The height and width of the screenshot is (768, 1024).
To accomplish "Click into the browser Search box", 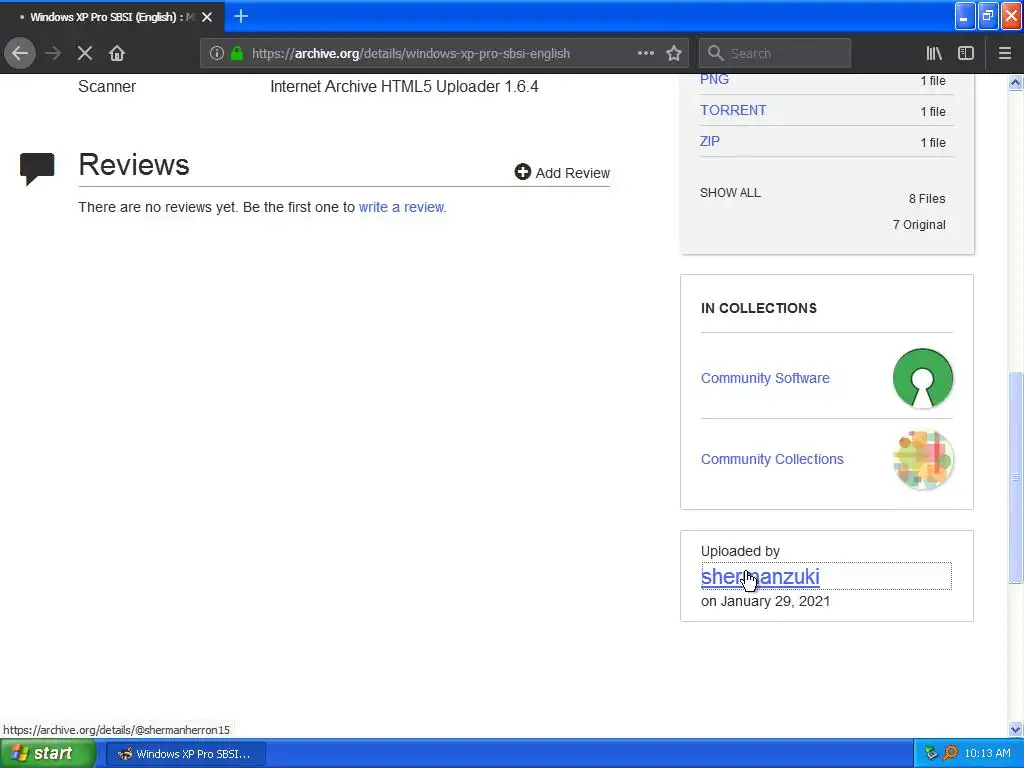I will tap(775, 54).
